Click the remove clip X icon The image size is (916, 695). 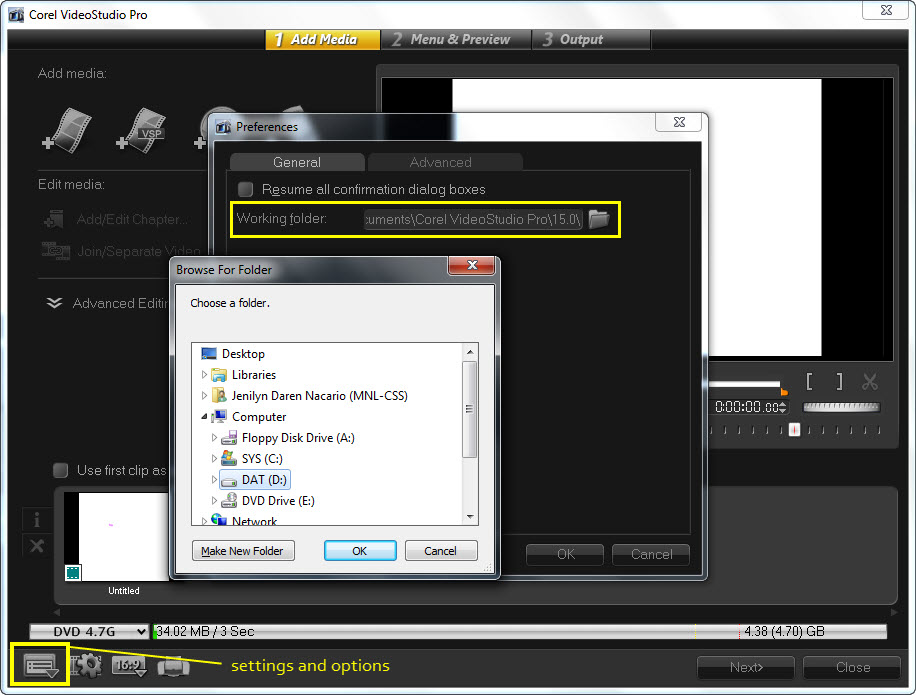(x=36, y=546)
